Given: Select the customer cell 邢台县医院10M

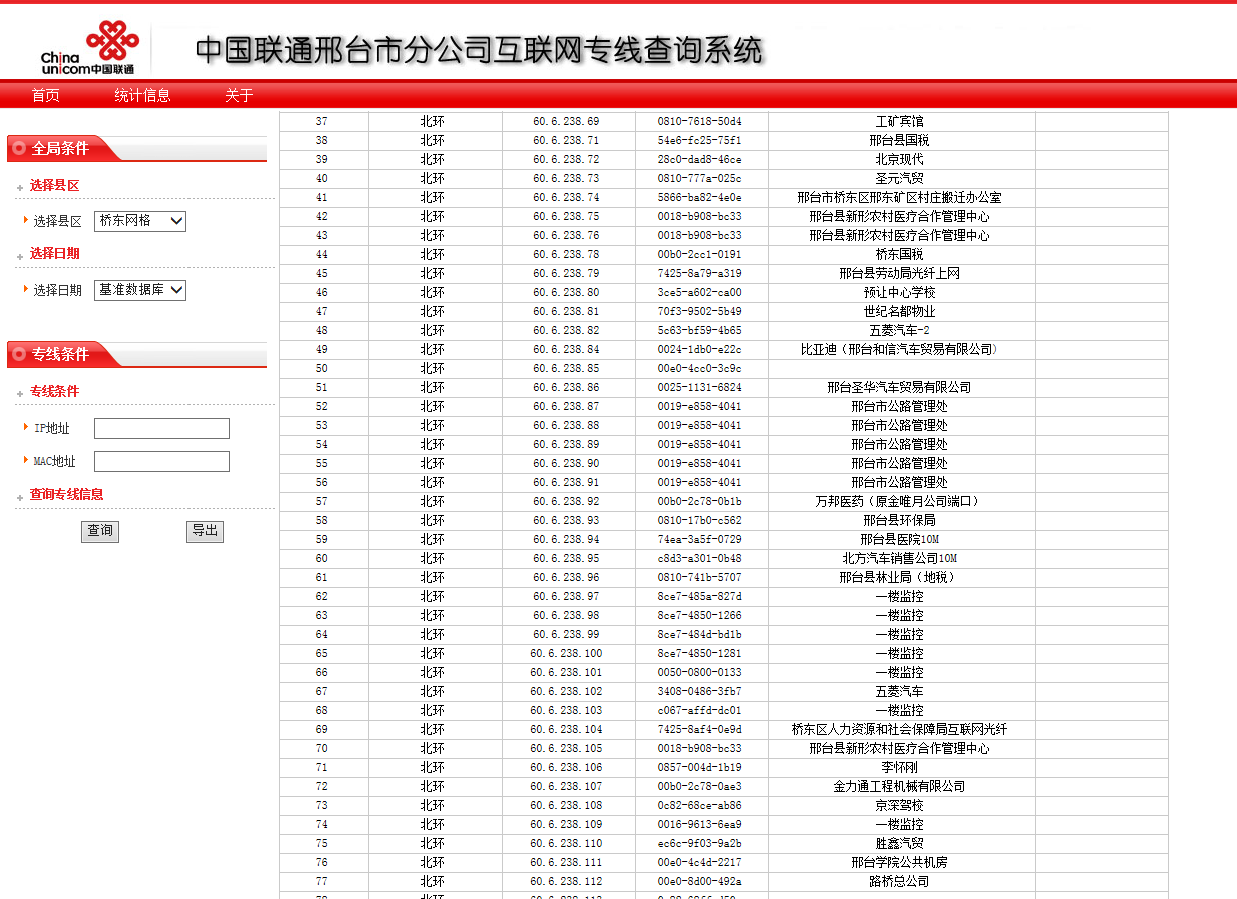Looking at the screenshot, I should coord(901,539).
